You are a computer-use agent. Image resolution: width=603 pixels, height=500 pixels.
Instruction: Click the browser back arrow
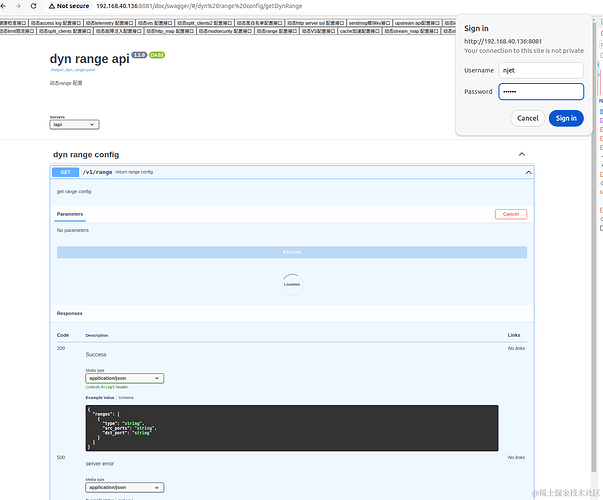coord(6,6)
